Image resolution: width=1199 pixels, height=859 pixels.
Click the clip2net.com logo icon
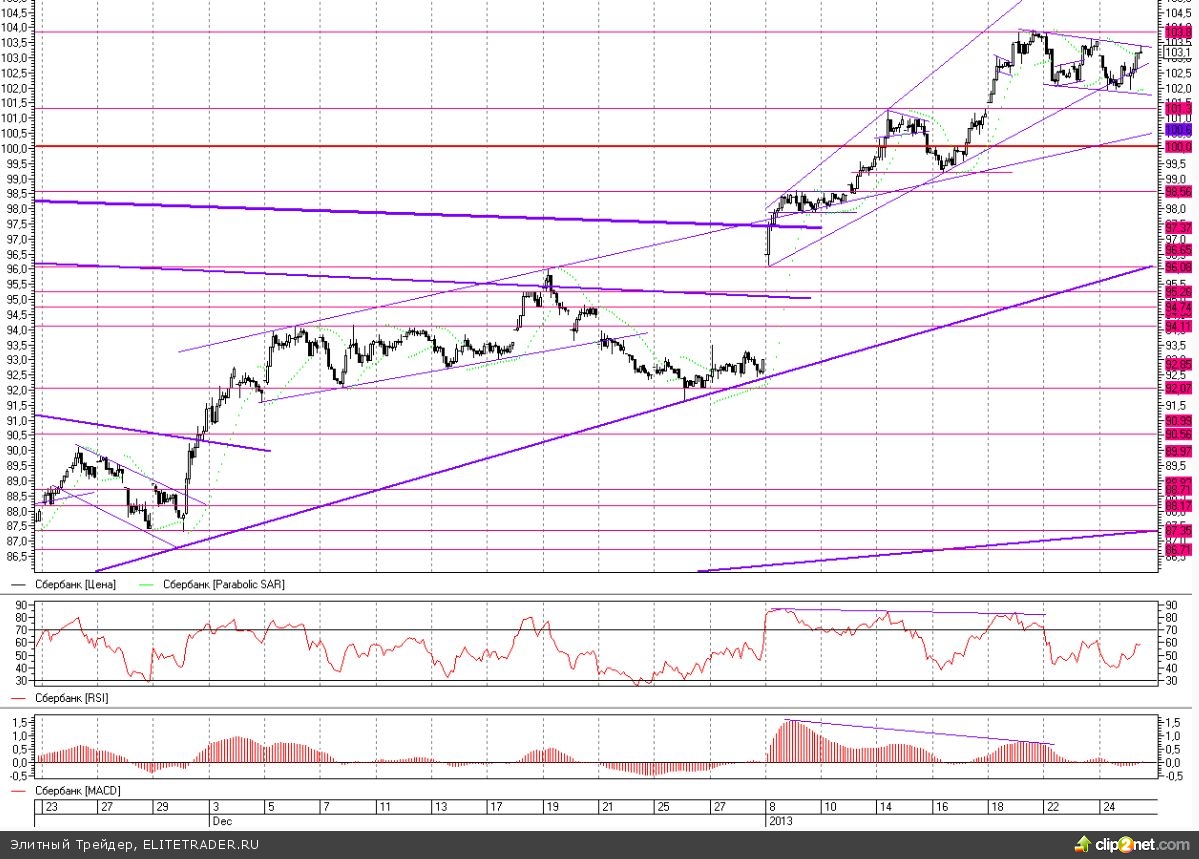(1083, 844)
